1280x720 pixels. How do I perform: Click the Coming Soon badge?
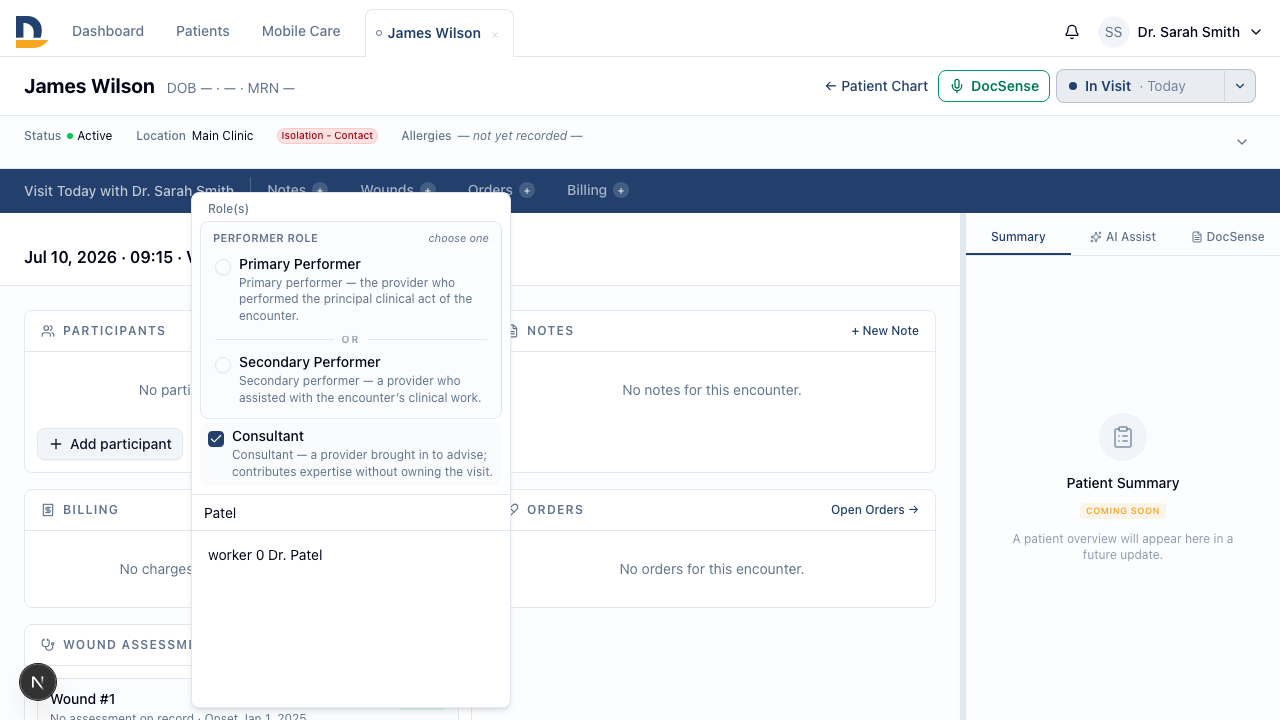pos(1123,511)
